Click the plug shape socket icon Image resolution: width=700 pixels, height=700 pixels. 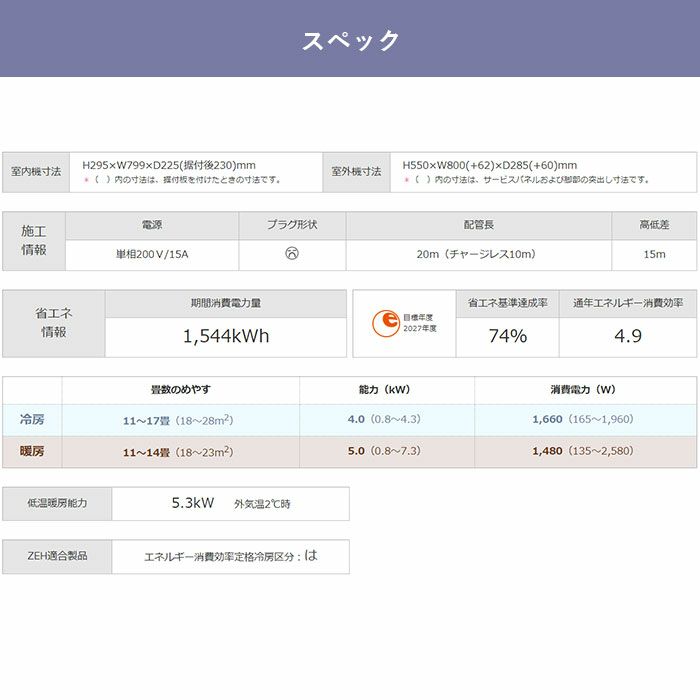pyautogui.click(x=292, y=254)
